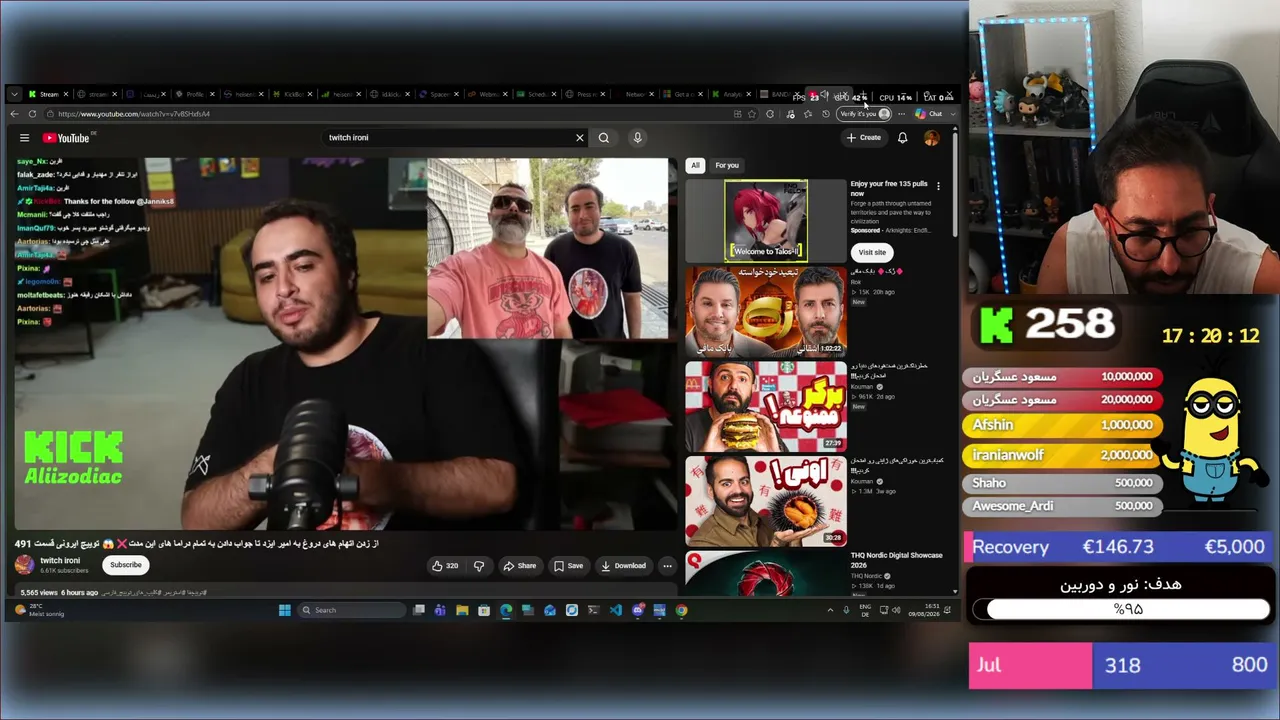
Task: Run the YouTube search magnifier button
Action: [603, 138]
